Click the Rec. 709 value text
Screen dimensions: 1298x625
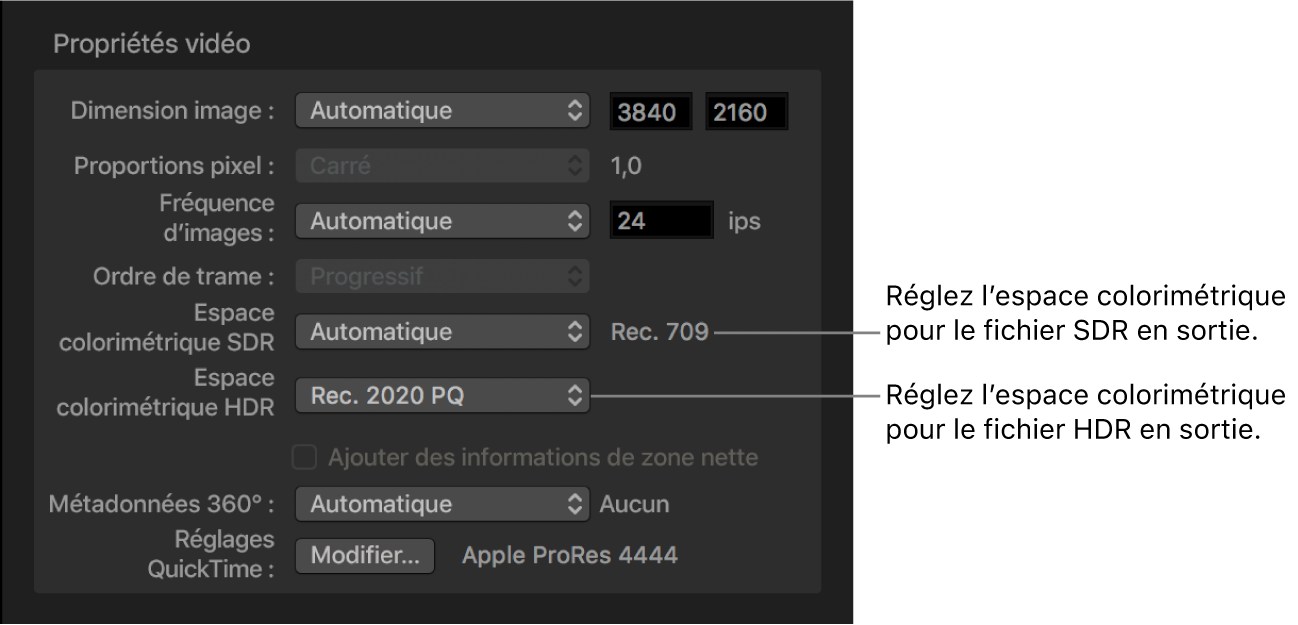[659, 332]
